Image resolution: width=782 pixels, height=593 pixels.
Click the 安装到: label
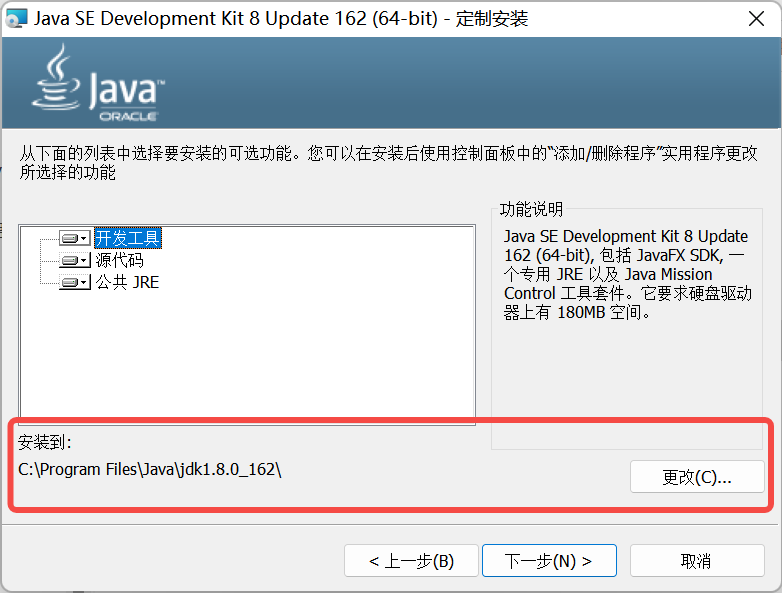coord(45,442)
